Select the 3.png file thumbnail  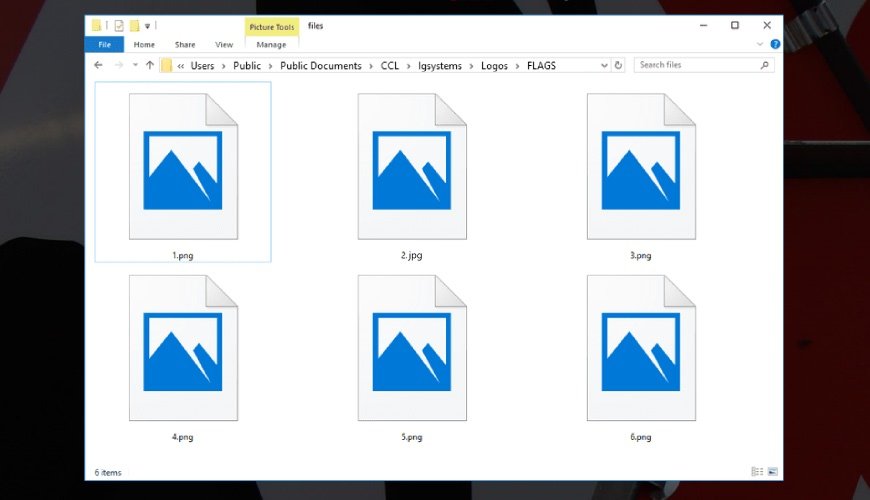(641, 166)
